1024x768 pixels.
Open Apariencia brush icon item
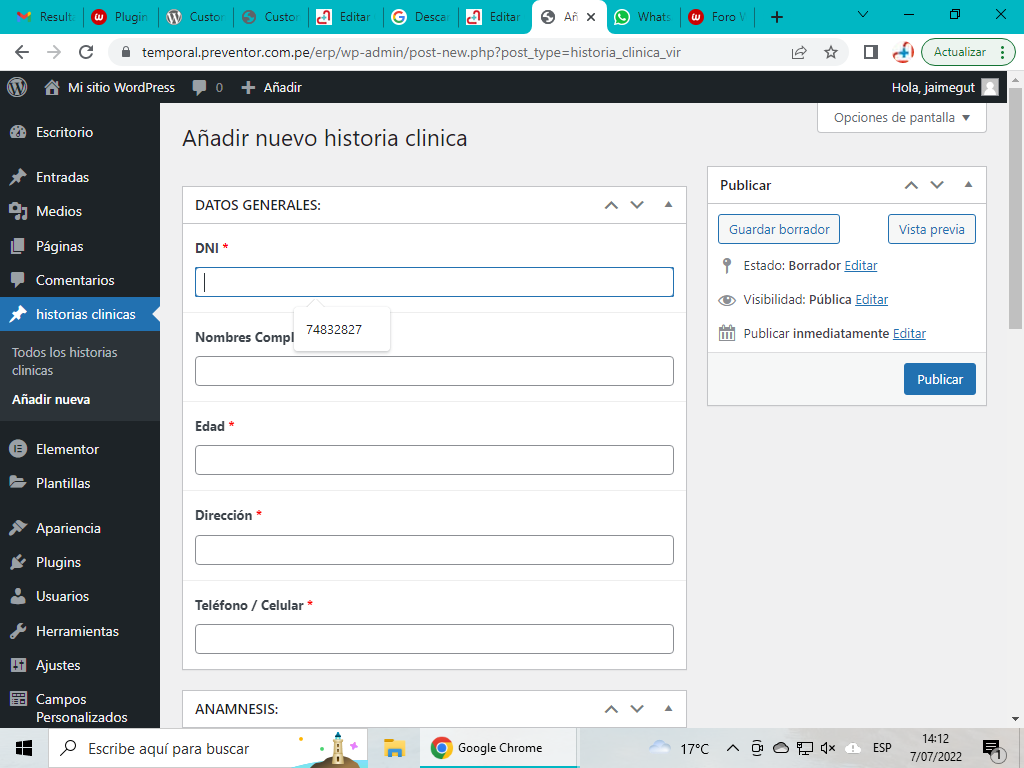(x=18, y=528)
